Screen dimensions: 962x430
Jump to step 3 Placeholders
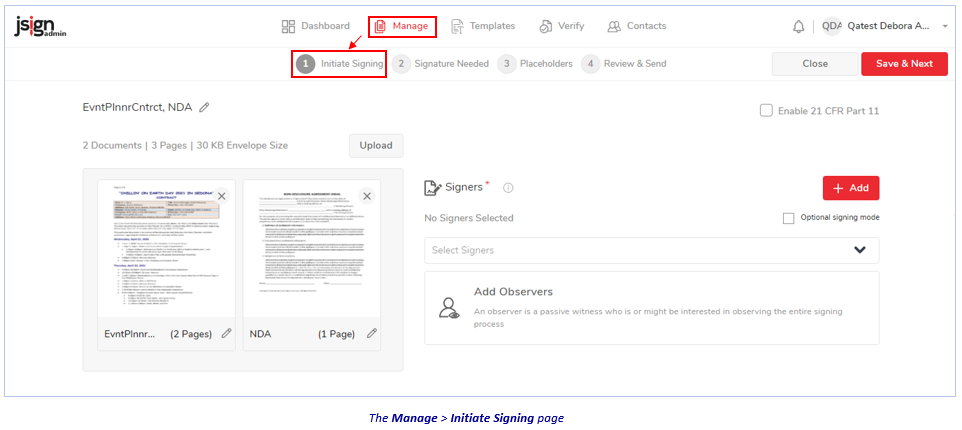coord(535,64)
